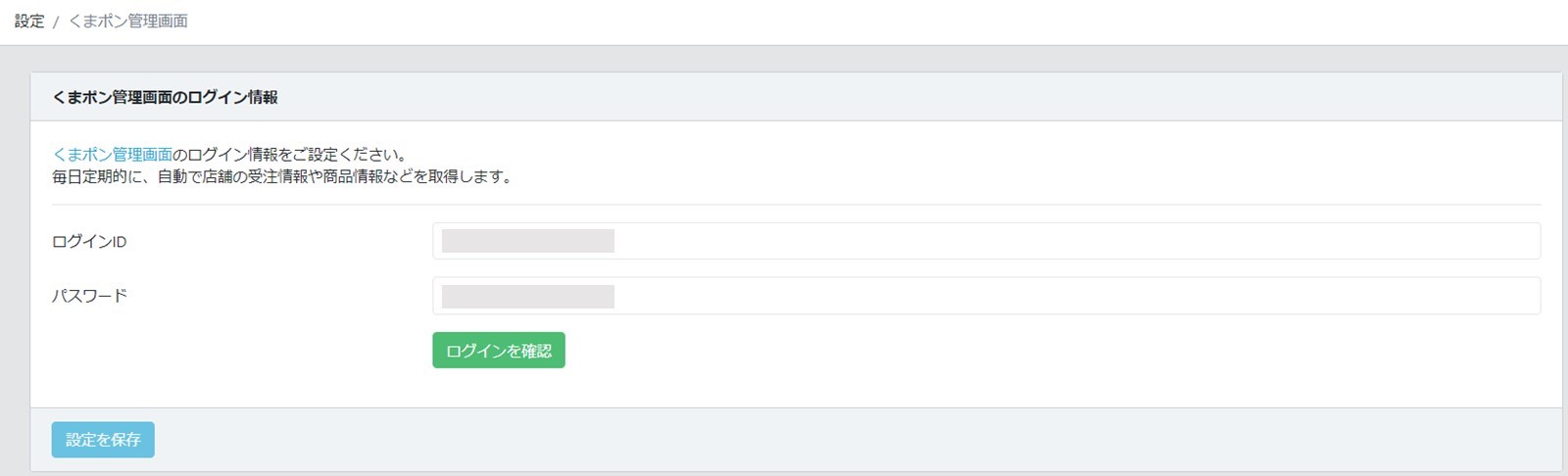The image size is (1568, 476).
Task: Click the ログインID field label
Action: tap(89, 242)
